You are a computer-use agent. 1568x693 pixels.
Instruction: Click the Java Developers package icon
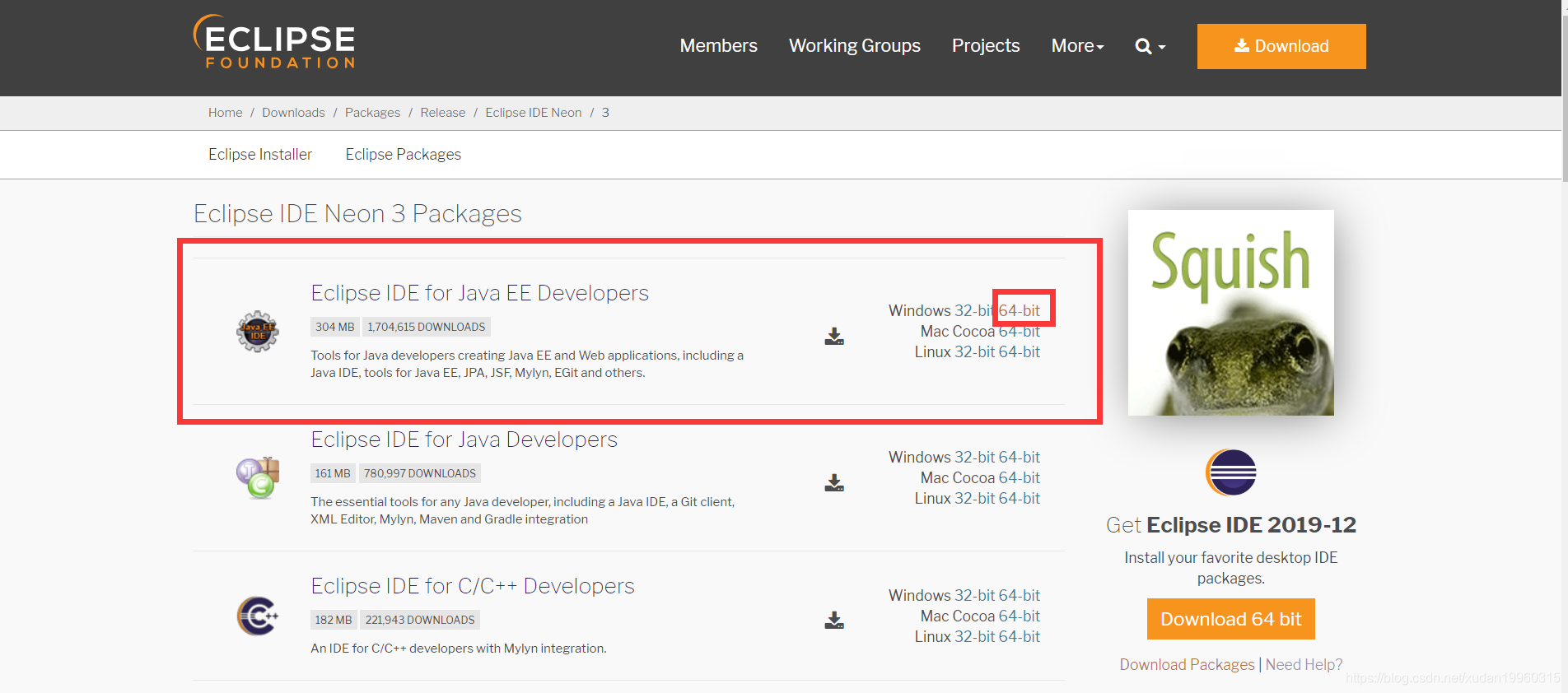pyautogui.click(x=258, y=478)
